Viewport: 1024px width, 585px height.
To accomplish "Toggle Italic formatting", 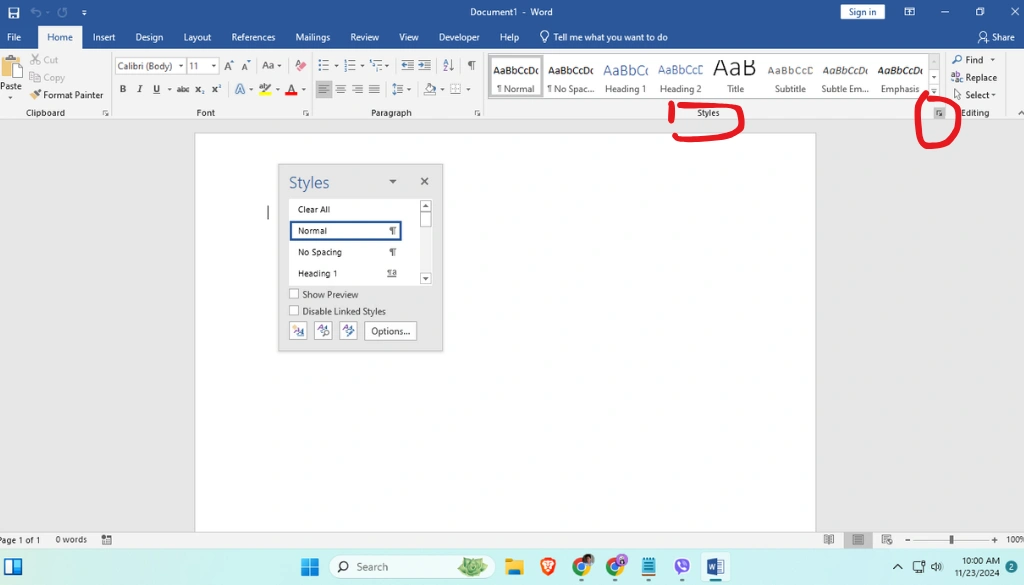I will click(139, 89).
